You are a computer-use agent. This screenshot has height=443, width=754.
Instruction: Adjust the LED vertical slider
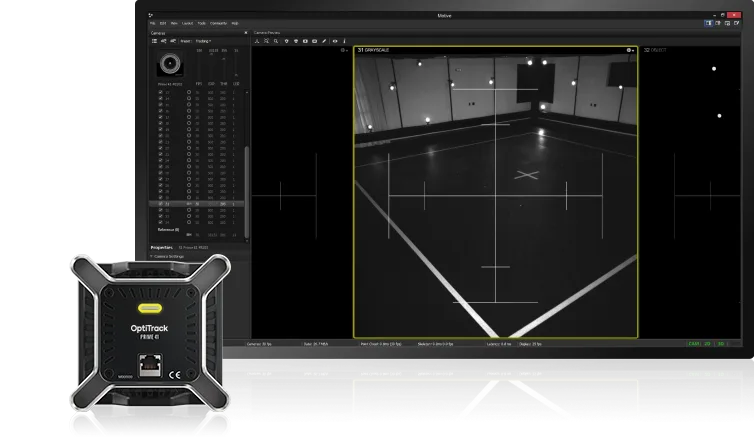pos(236,66)
